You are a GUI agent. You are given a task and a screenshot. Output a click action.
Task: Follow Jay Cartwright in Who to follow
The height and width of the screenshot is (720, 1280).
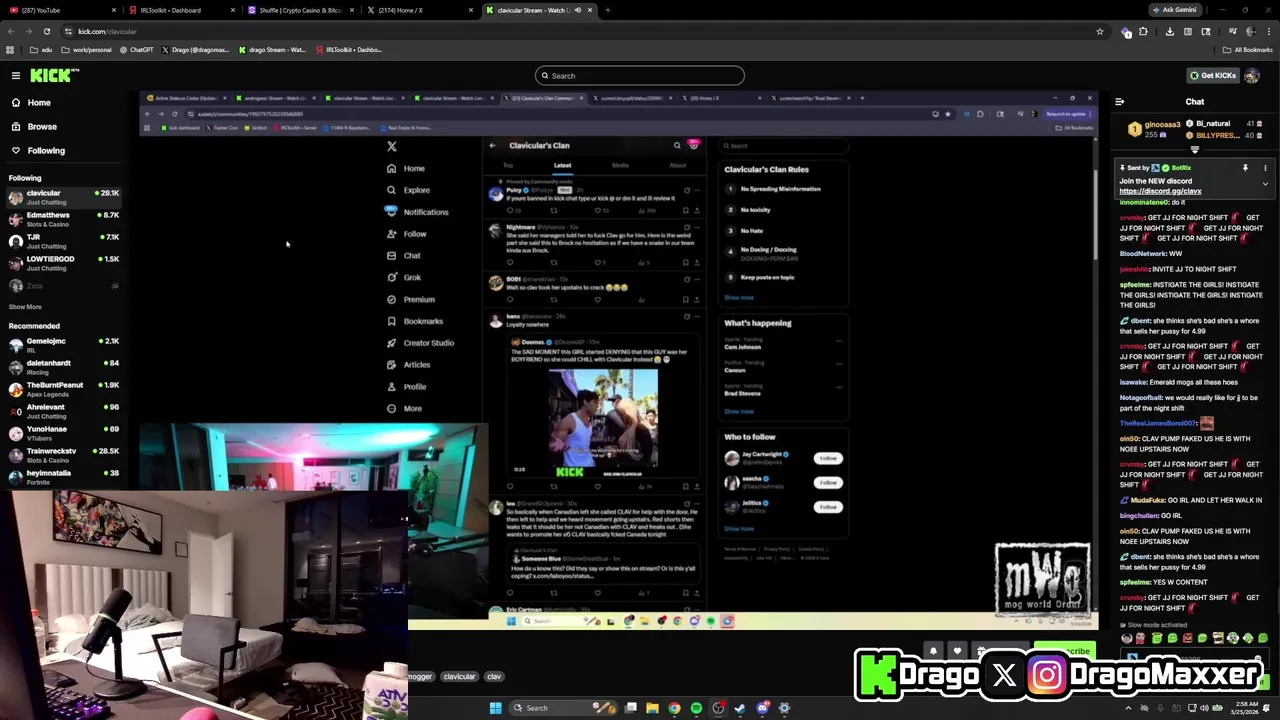828,458
